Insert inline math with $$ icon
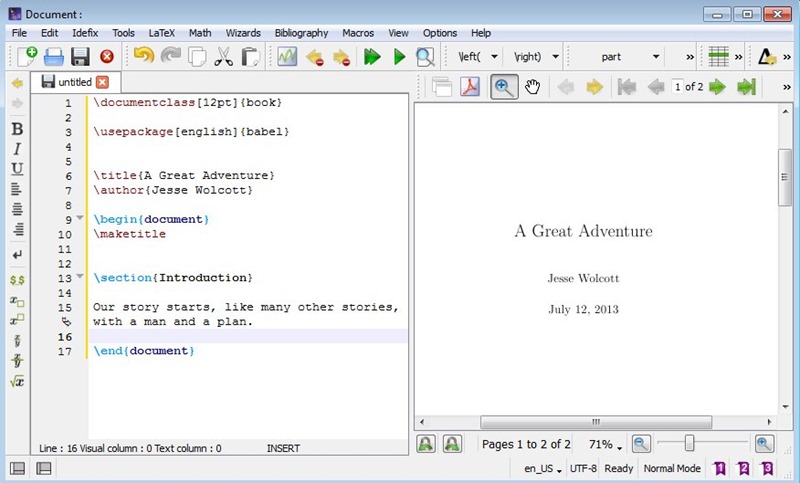 tap(17, 279)
